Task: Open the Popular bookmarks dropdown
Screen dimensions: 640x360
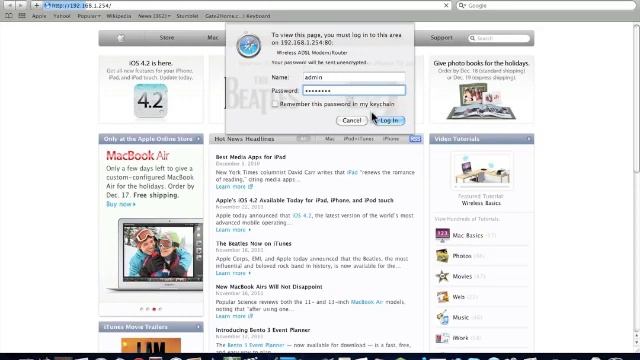Action: coord(89,16)
